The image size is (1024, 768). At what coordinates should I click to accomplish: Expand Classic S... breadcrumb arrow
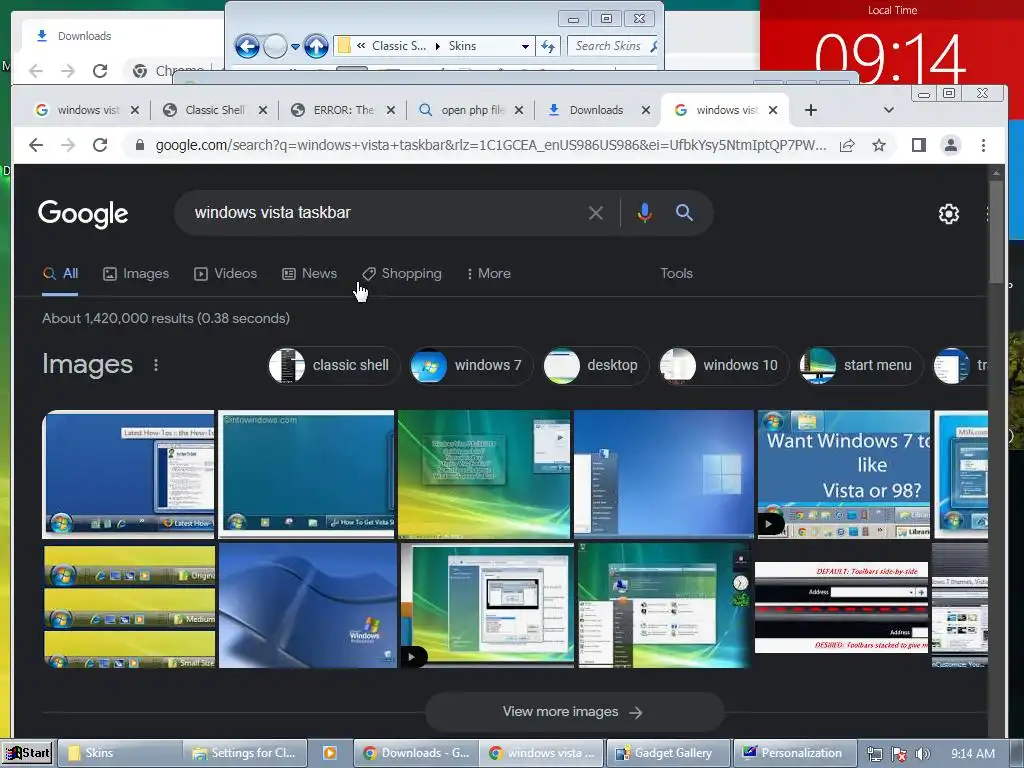pos(437,46)
